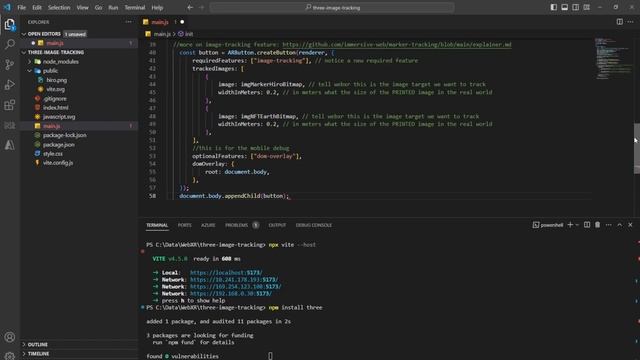The height and width of the screenshot is (360, 640).
Task: Open the Search view in the activity bar
Action: tap(9, 44)
